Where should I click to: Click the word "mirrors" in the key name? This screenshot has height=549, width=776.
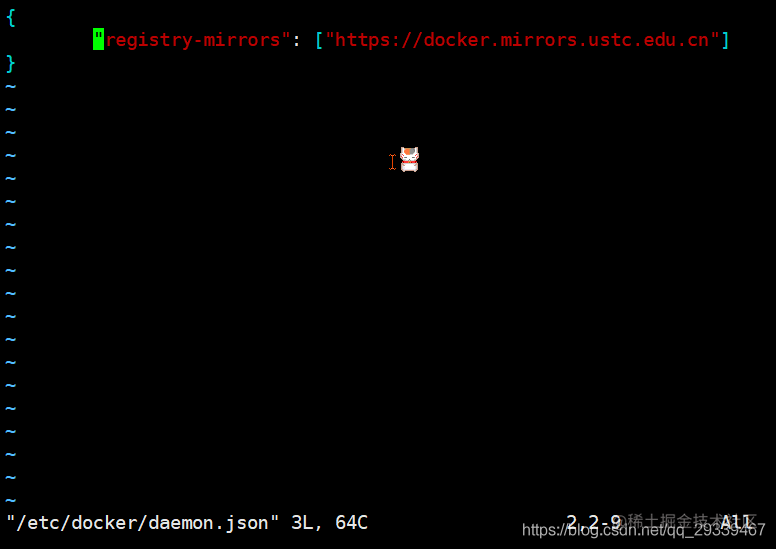(242, 40)
